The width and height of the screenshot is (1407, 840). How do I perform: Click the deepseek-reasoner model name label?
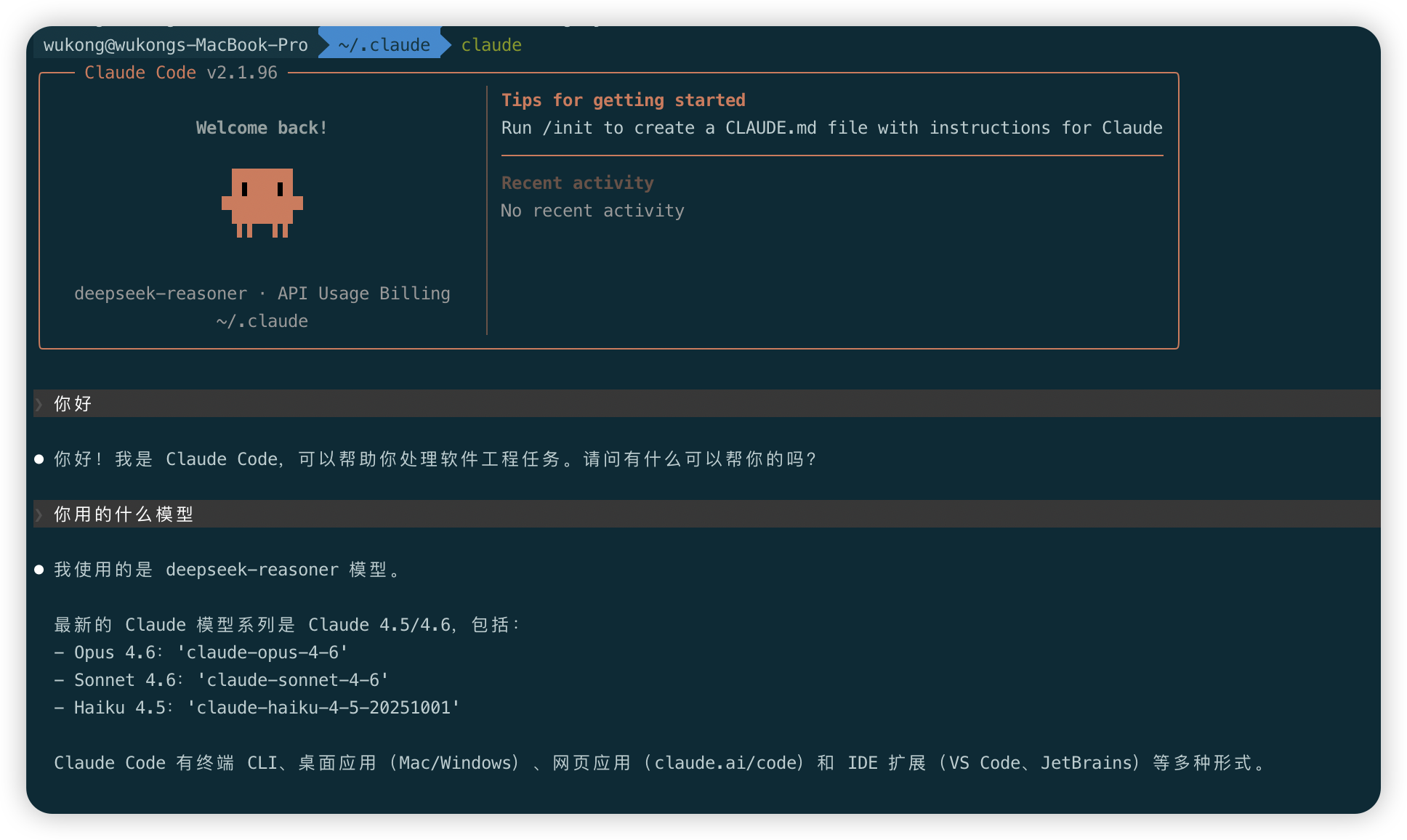[160, 293]
